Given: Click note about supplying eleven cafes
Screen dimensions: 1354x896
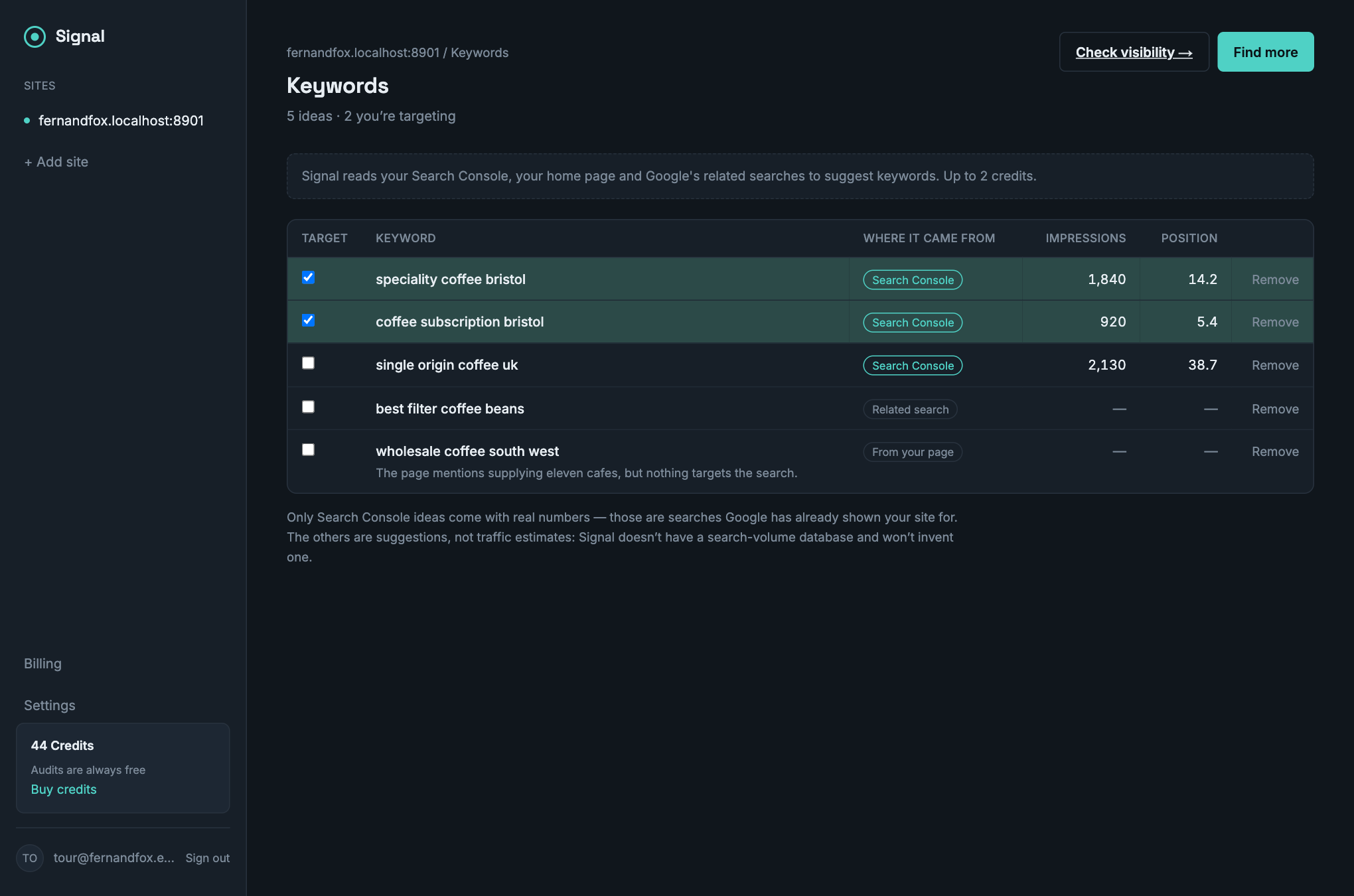Looking at the screenshot, I should click(587, 473).
